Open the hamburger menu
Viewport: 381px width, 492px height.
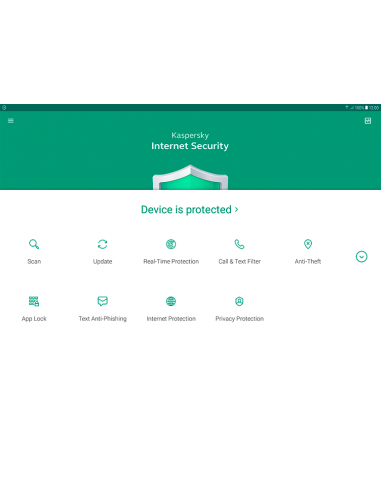pyautogui.click(x=11, y=121)
